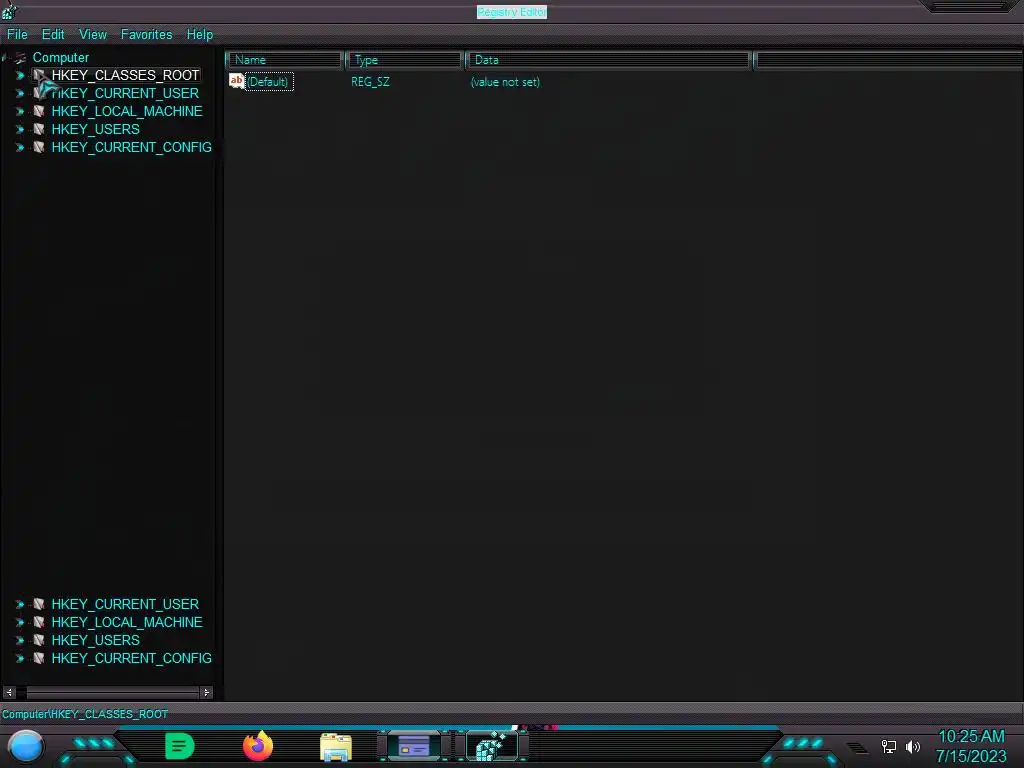Select the (Default) value entry
Viewport: 1024px width, 768px height.
pos(268,82)
